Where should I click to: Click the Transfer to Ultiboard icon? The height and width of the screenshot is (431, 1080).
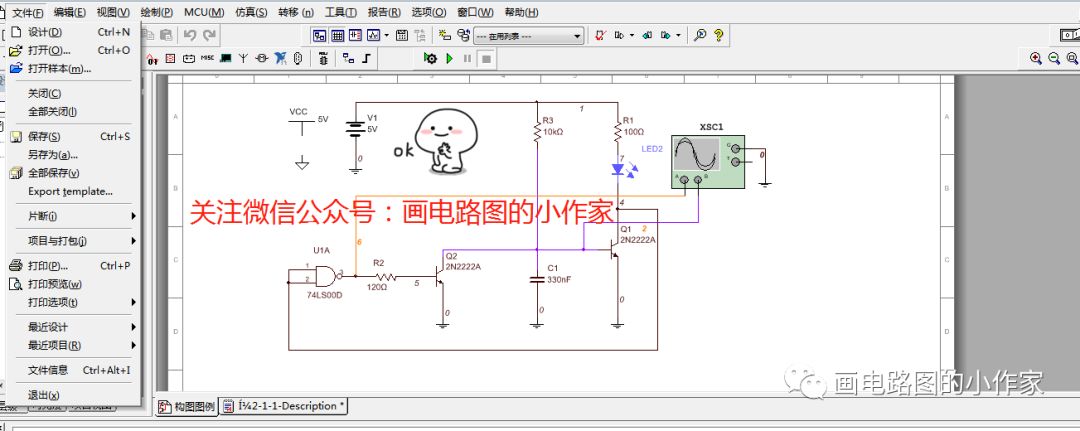click(x=619, y=35)
